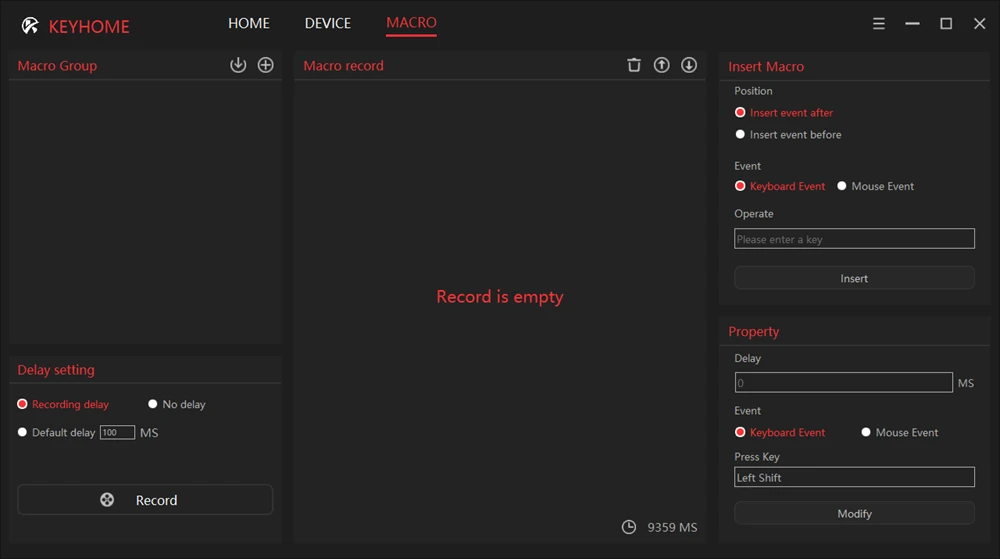
Task: Open the MACRO tab
Action: (x=411, y=23)
